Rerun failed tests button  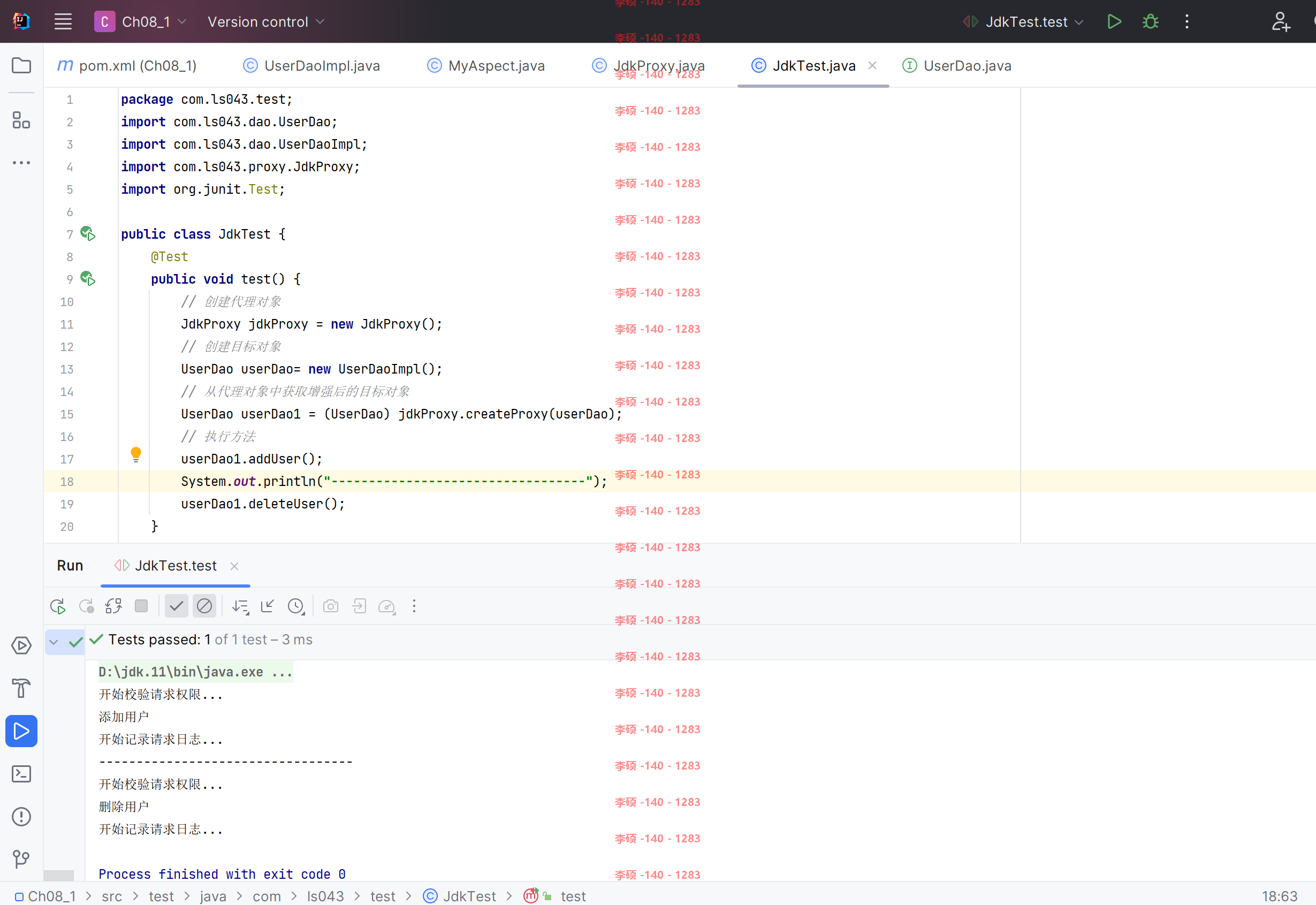[x=86, y=606]
